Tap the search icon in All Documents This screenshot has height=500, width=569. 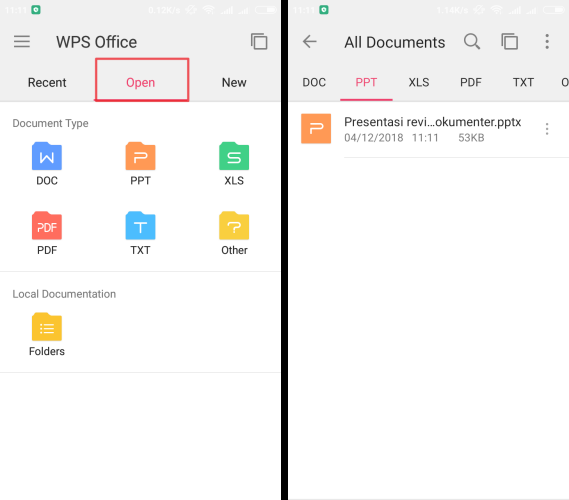[x=472, y=41]
